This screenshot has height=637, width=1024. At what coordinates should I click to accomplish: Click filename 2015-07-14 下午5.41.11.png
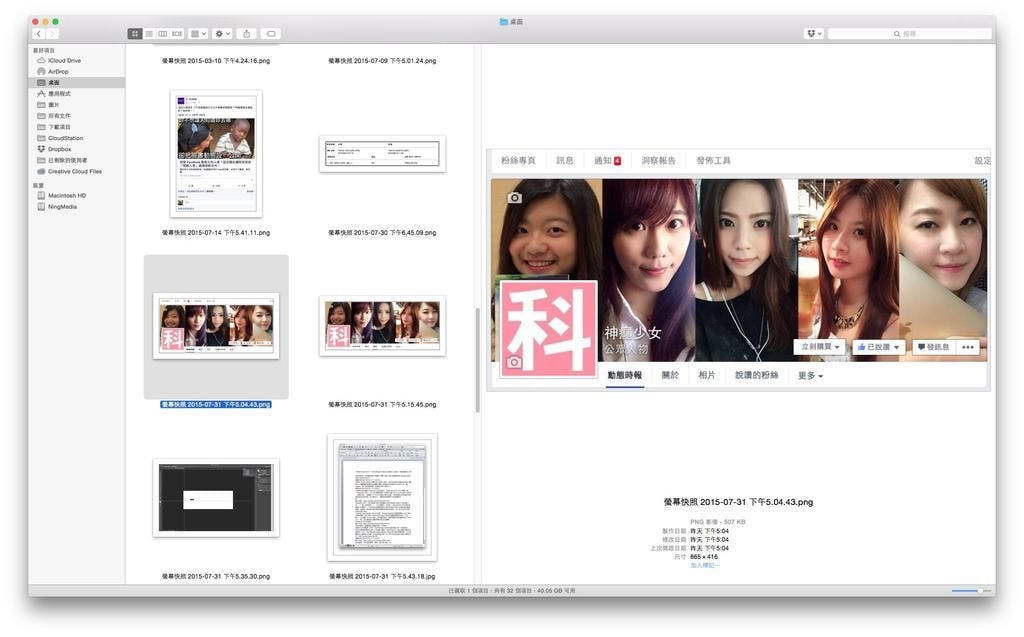pos(216,233)
